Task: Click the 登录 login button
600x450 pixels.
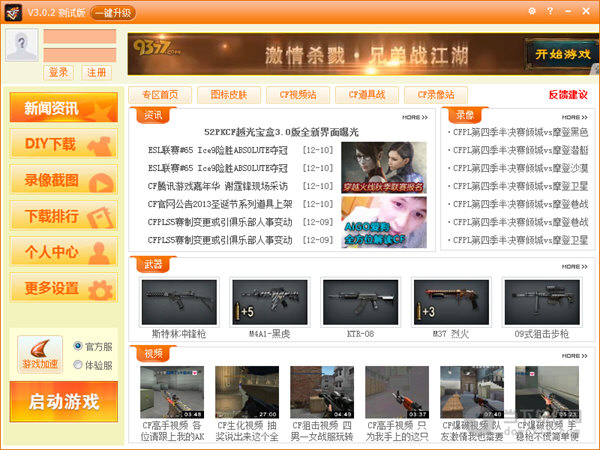Action: (59, 72)
